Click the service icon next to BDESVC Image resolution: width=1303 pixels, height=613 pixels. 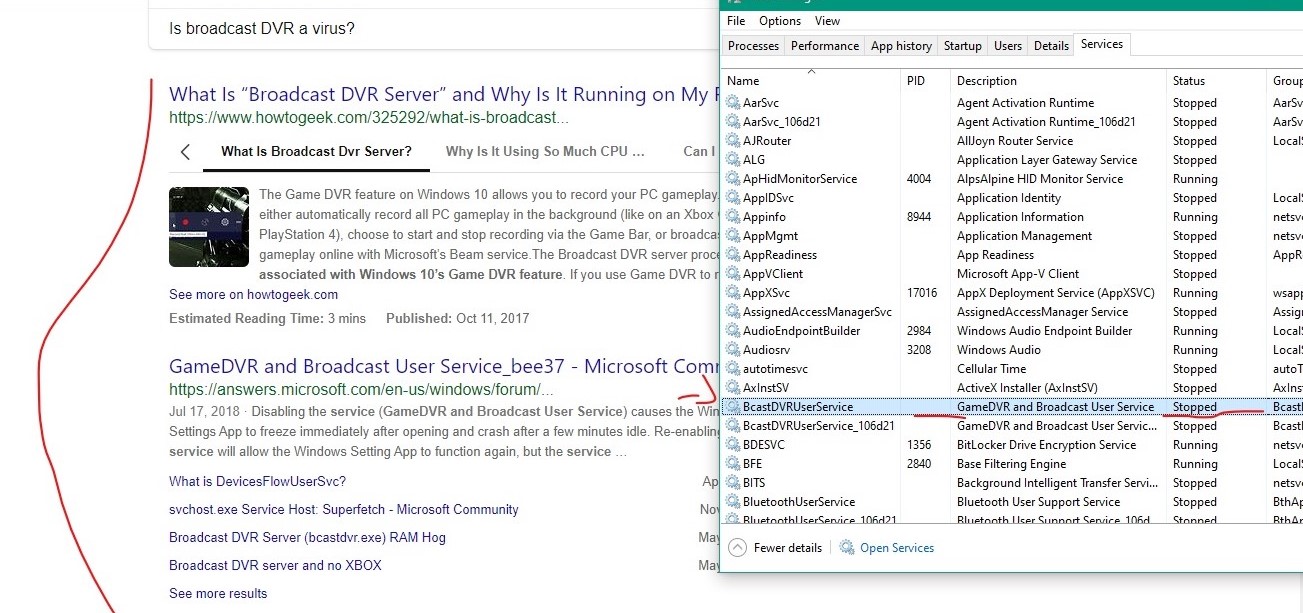tap(733, 445)
